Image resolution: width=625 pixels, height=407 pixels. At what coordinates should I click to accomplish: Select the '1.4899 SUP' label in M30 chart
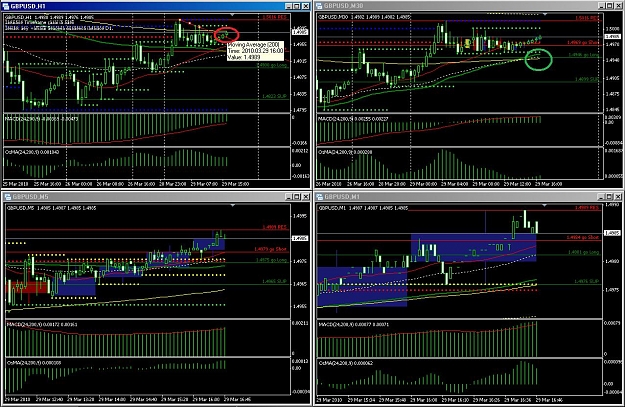pos(587,79)
